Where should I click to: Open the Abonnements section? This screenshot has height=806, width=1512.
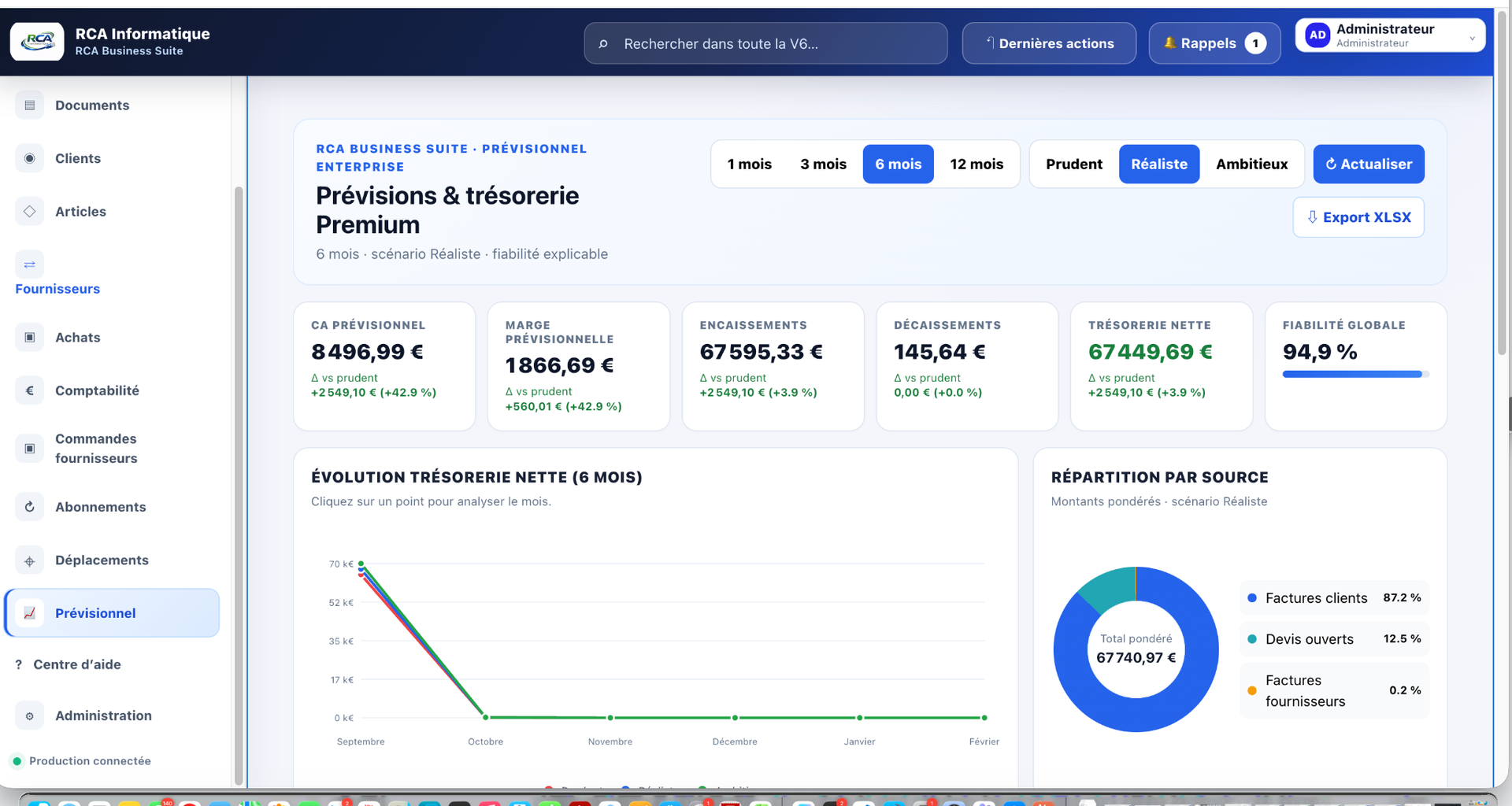pos(111,507)
